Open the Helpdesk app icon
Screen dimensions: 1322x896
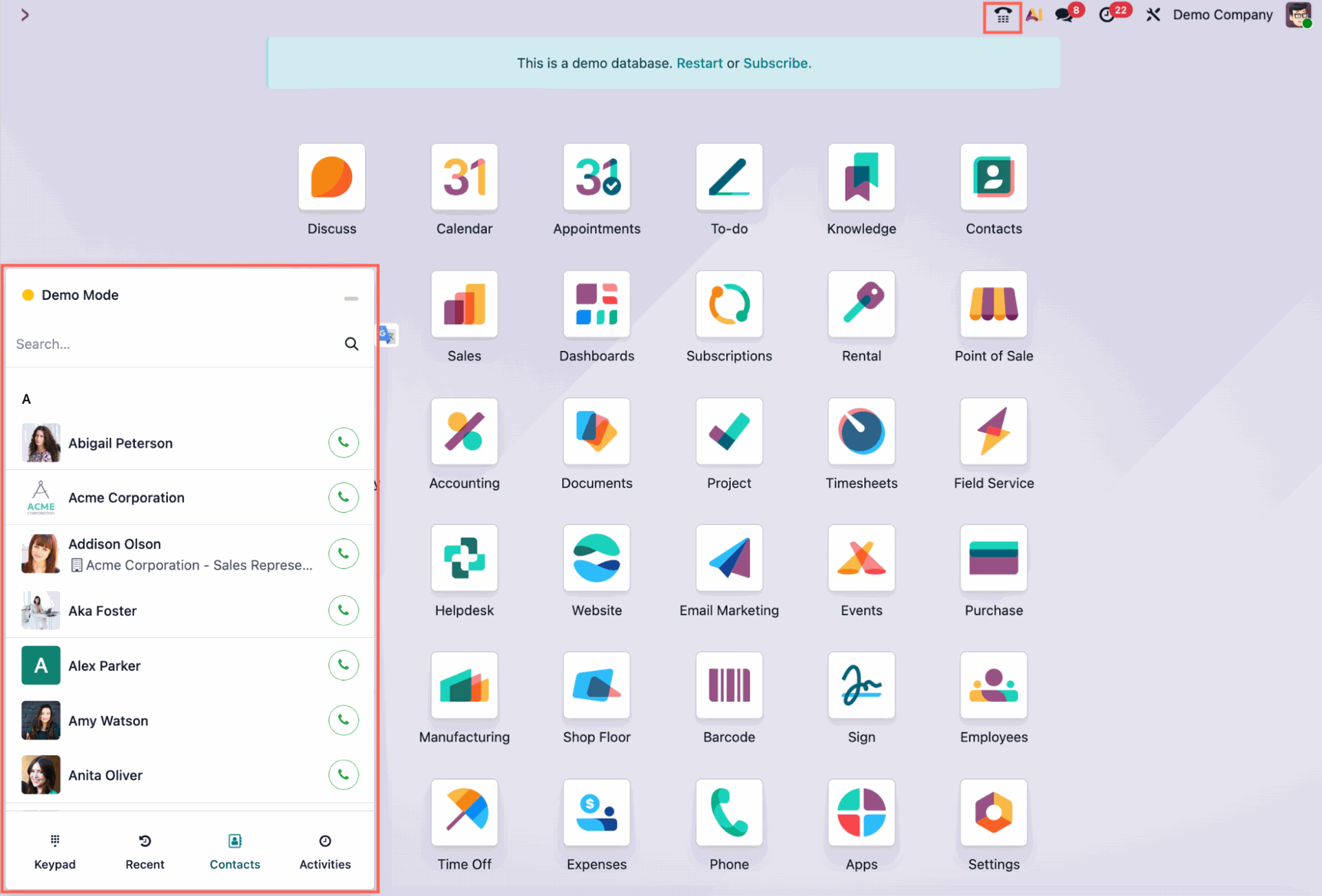click(x=464, y=559)
